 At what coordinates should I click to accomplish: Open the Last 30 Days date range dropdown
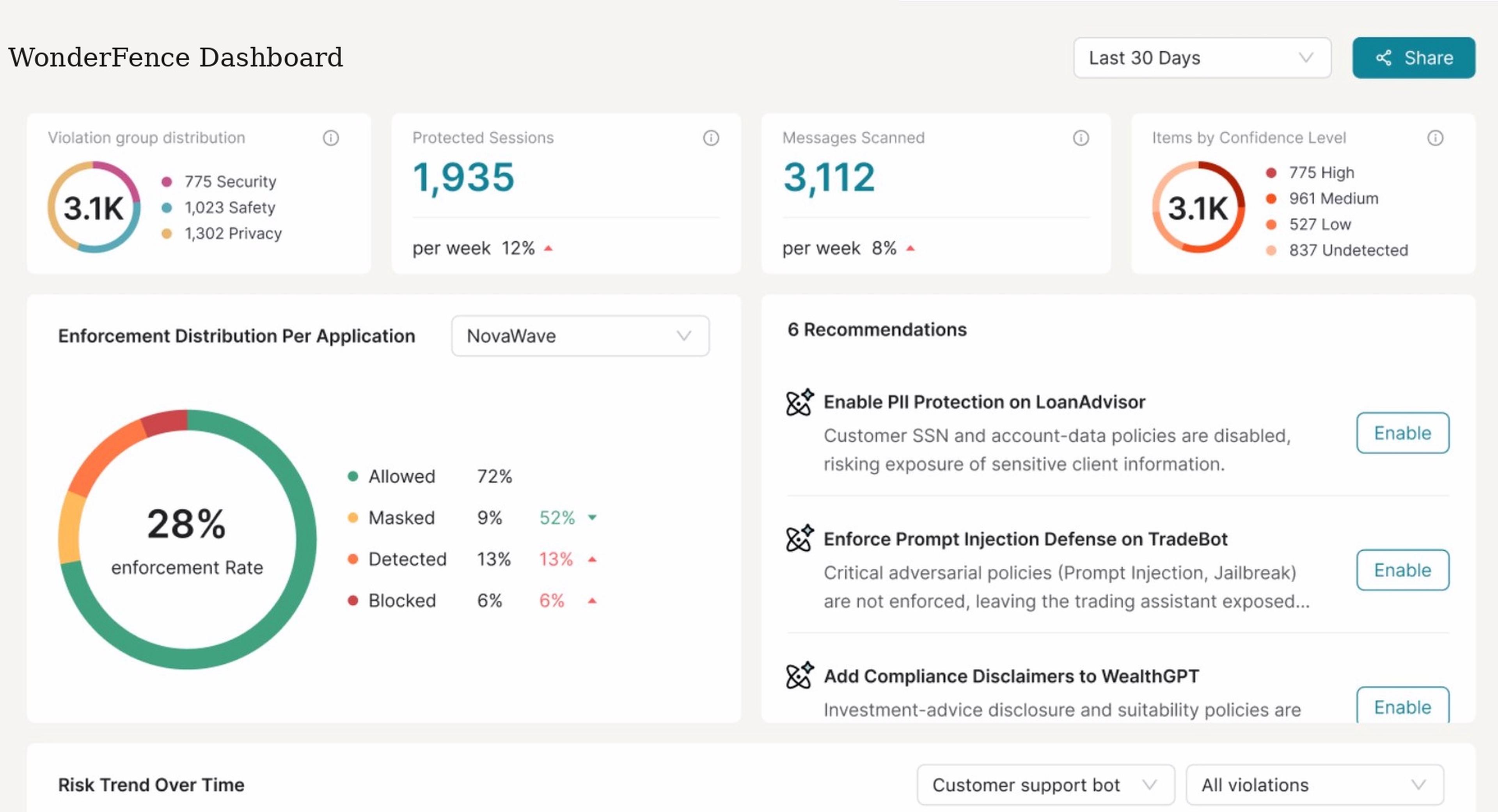pos(1202,58)
